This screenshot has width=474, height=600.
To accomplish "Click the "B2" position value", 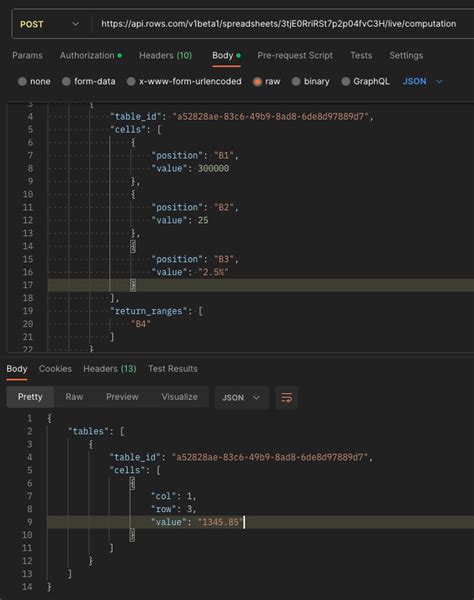I will pos(224,207).
